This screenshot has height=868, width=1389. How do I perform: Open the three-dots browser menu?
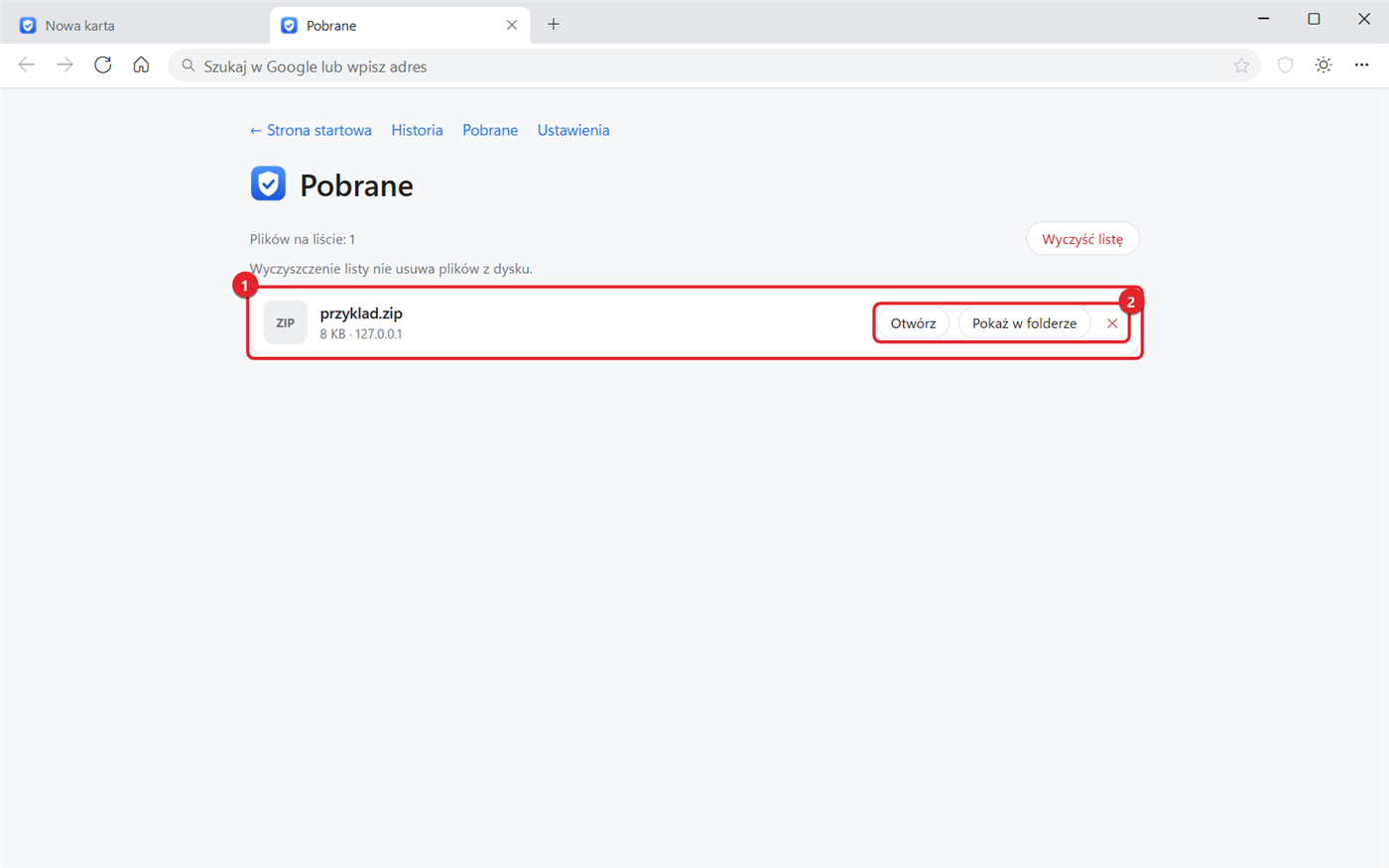[x=1361, y=65]
